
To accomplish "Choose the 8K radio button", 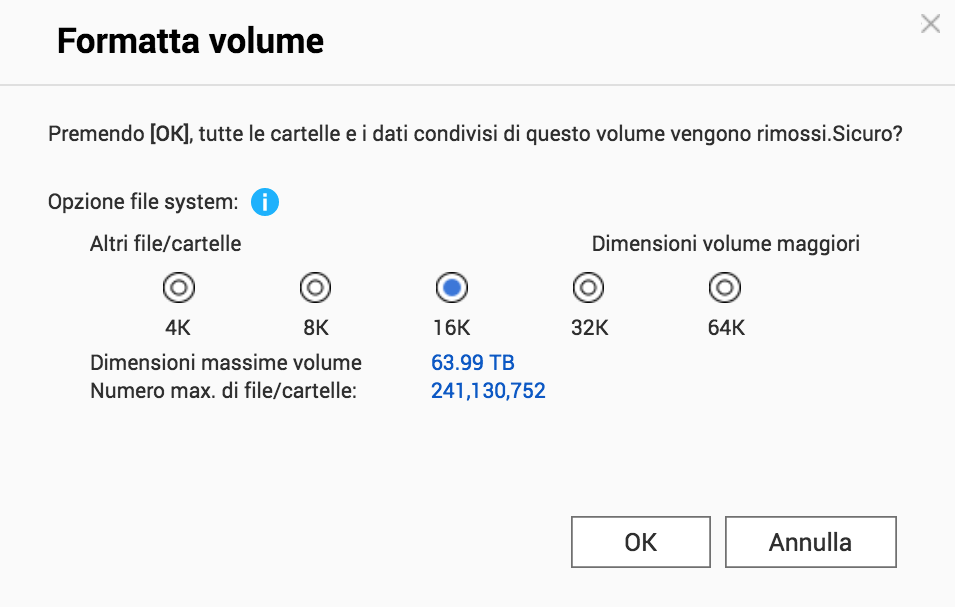I will pos(315,288).
